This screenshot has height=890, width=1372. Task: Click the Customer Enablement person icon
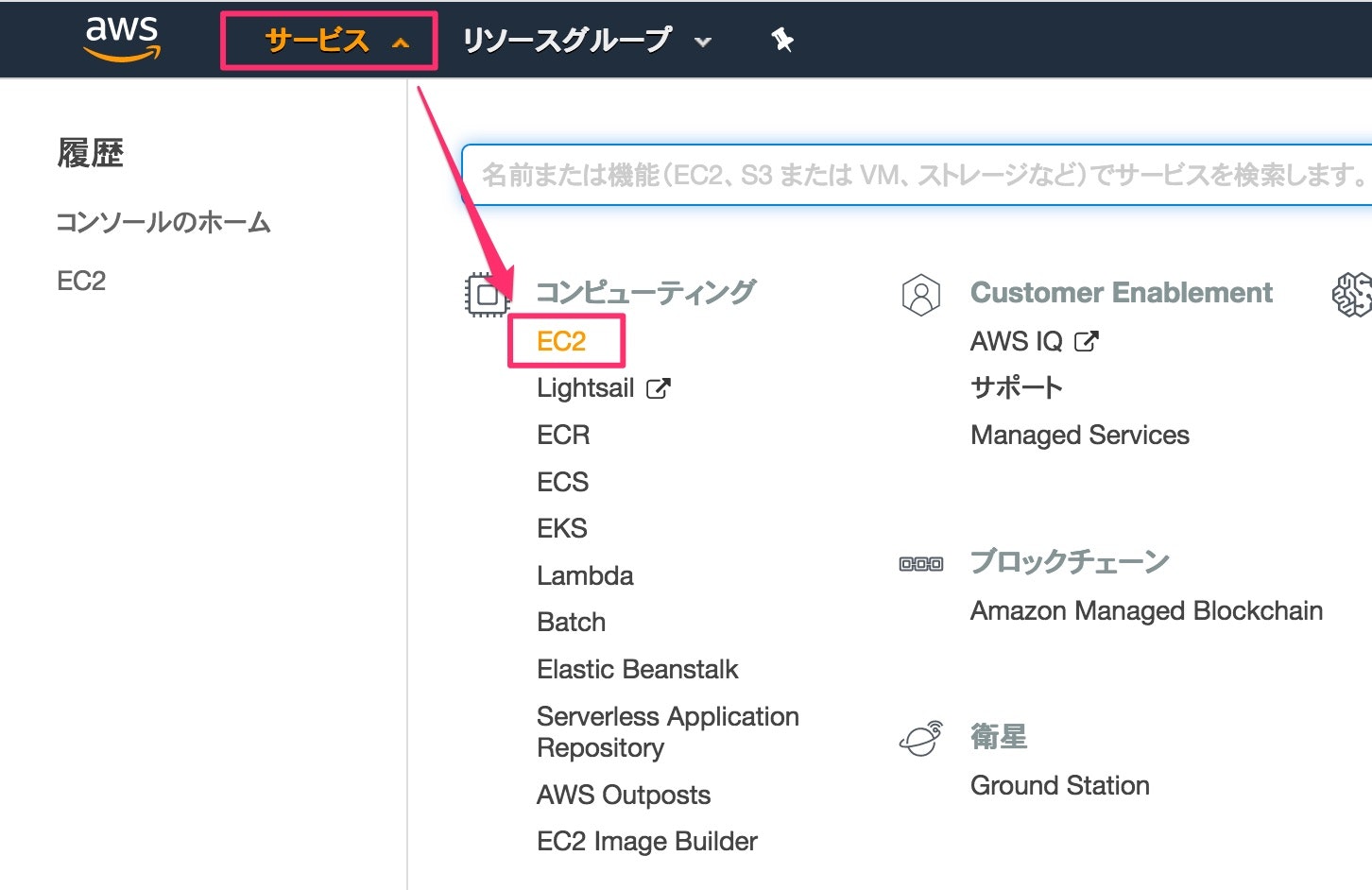921,295
